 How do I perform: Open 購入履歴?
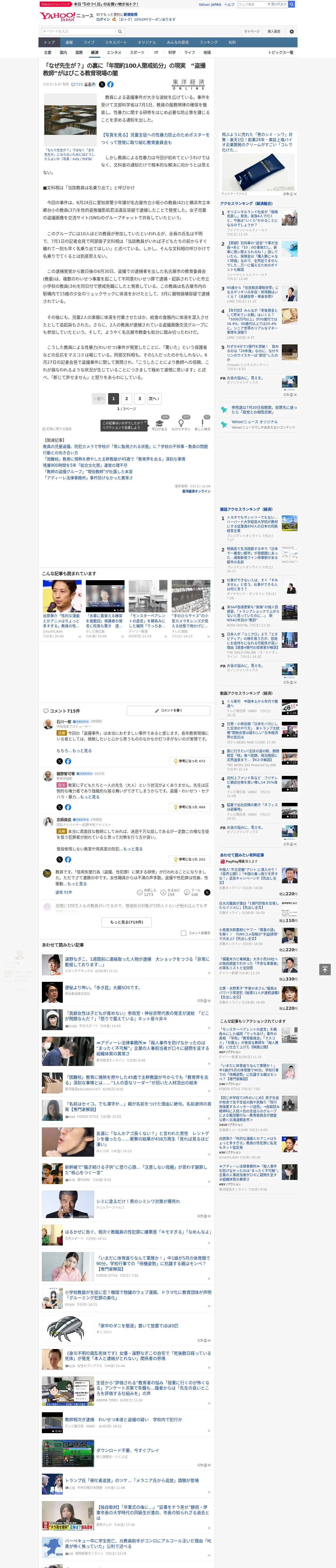tap(274, 31)
